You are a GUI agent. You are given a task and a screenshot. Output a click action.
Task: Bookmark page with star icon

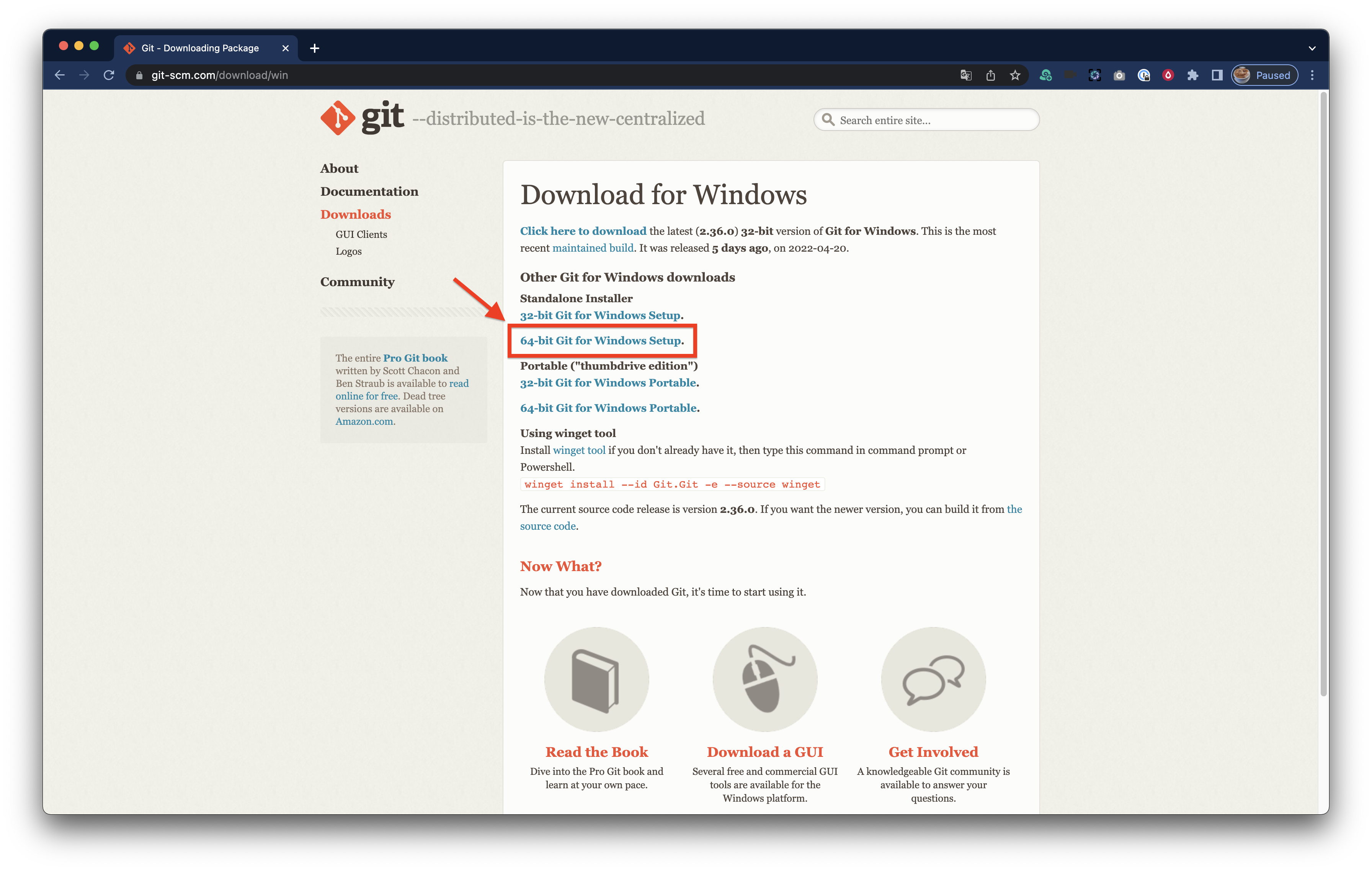tap(1015, 75)
